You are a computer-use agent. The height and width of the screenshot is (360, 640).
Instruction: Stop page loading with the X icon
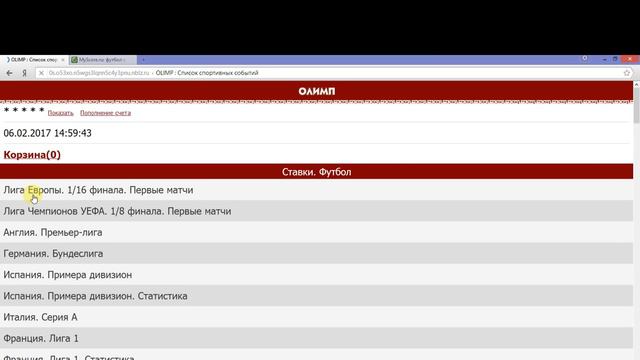click(41, 73)
